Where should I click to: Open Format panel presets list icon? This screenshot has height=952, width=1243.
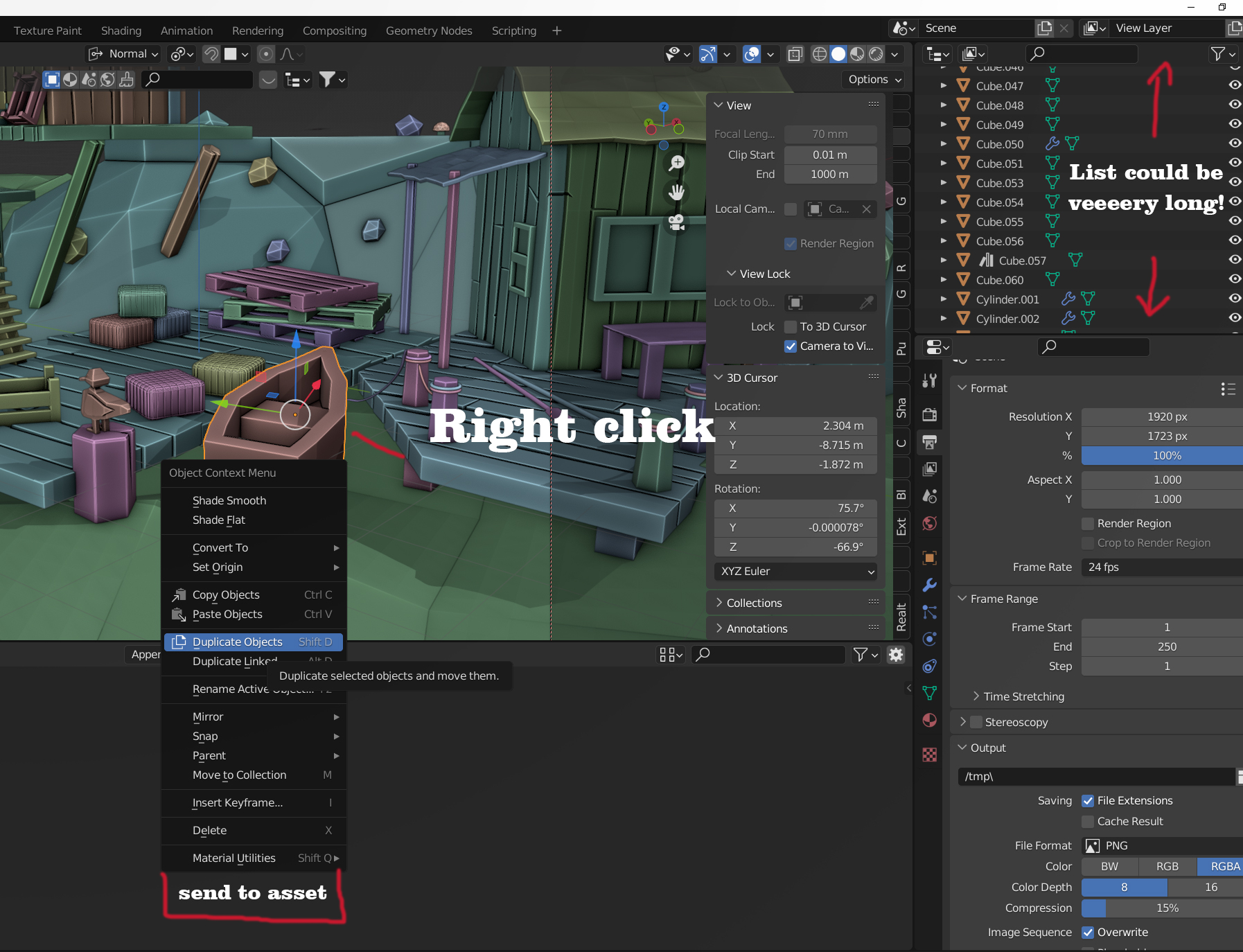click(x=1228, y=389)
